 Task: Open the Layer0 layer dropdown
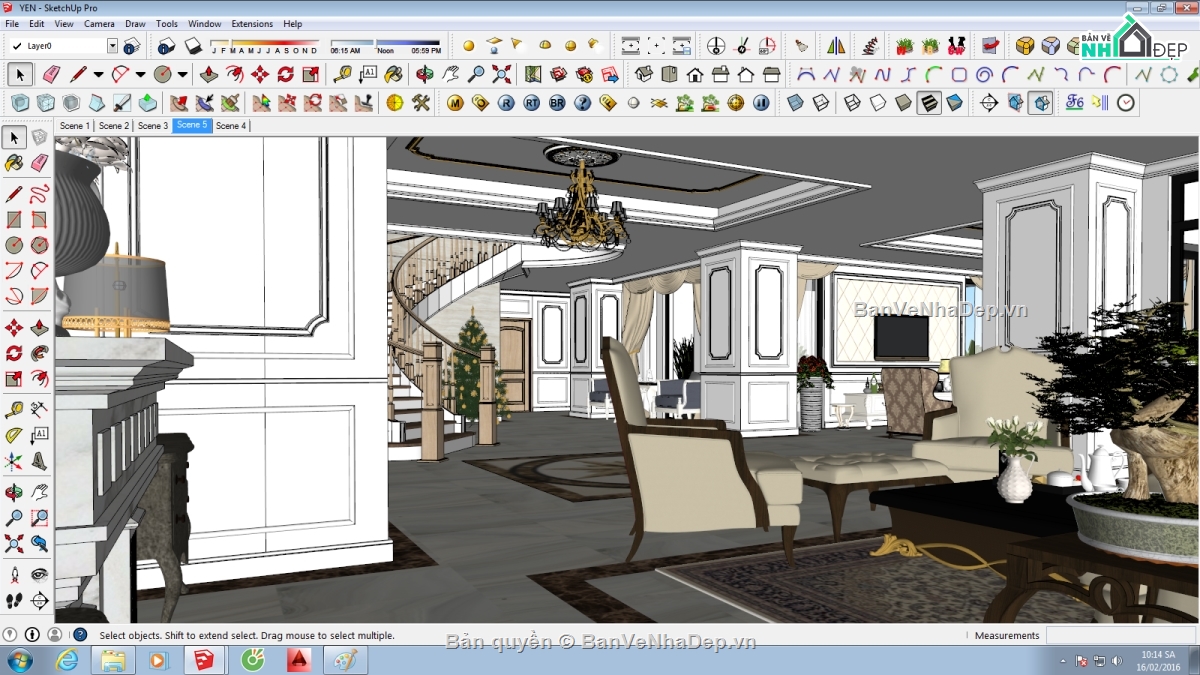[114, 45]
